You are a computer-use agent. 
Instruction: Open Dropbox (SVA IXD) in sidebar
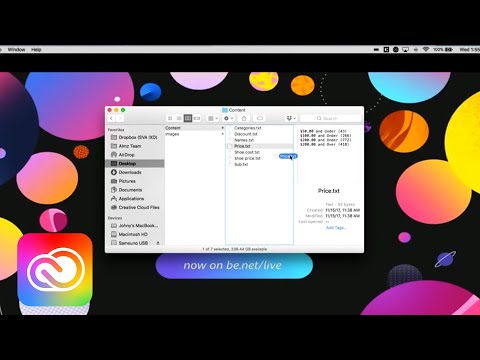point(134,137)
